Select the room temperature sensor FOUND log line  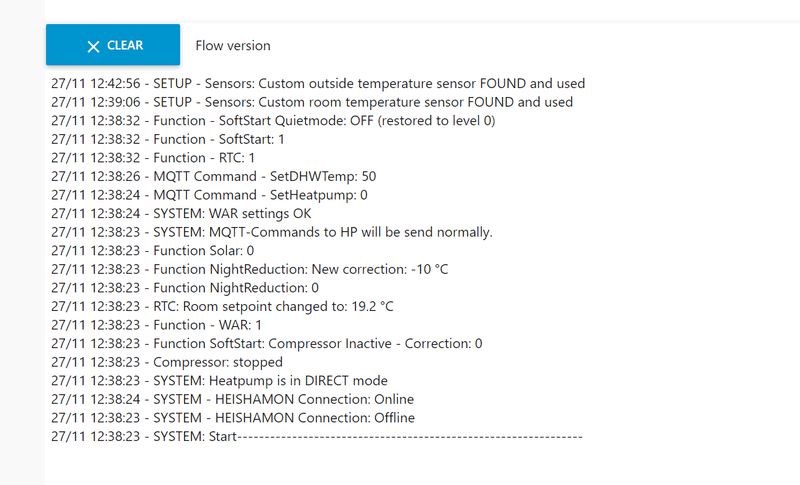[312, 102]
